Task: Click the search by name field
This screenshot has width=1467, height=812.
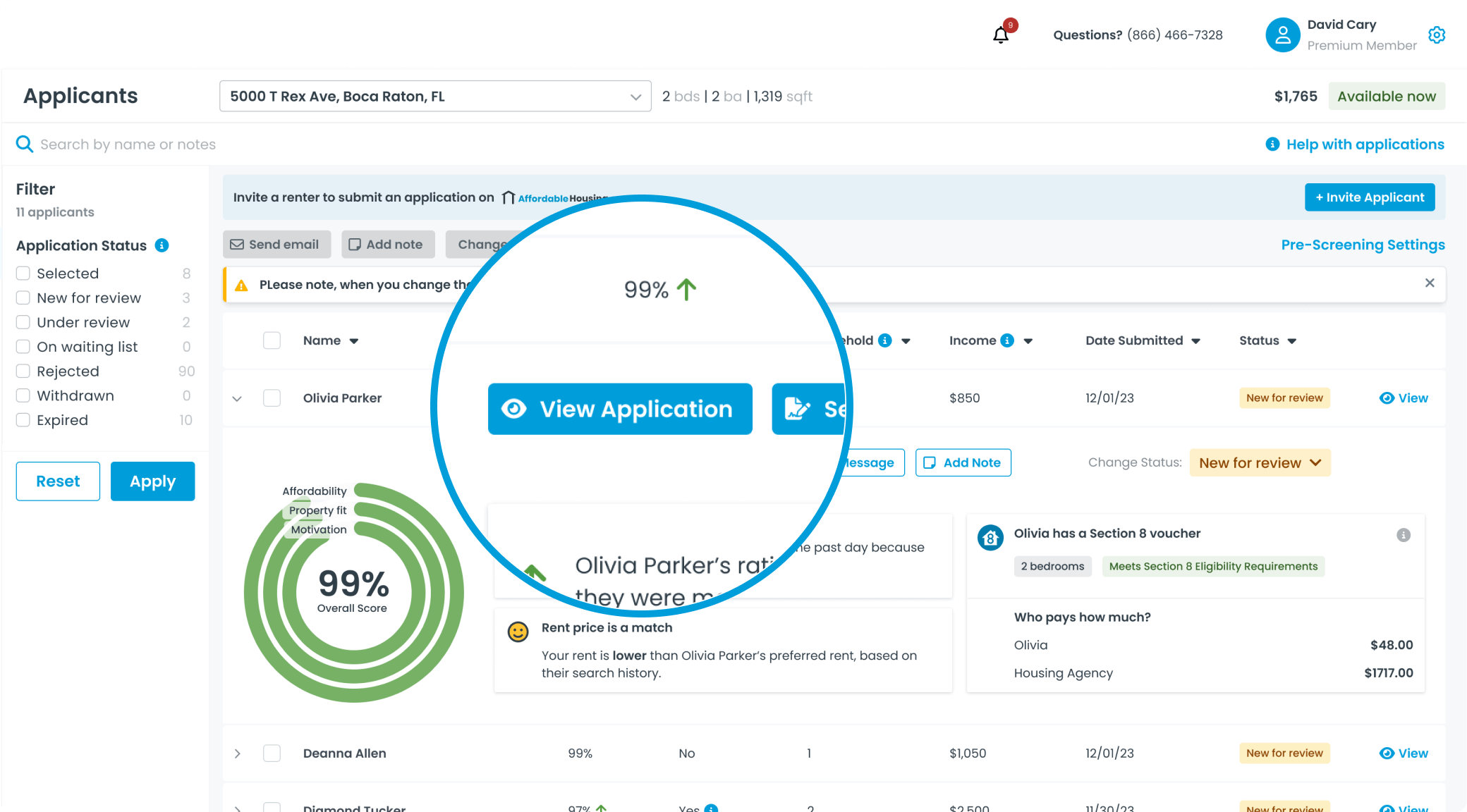Action: tap(127, 144)
